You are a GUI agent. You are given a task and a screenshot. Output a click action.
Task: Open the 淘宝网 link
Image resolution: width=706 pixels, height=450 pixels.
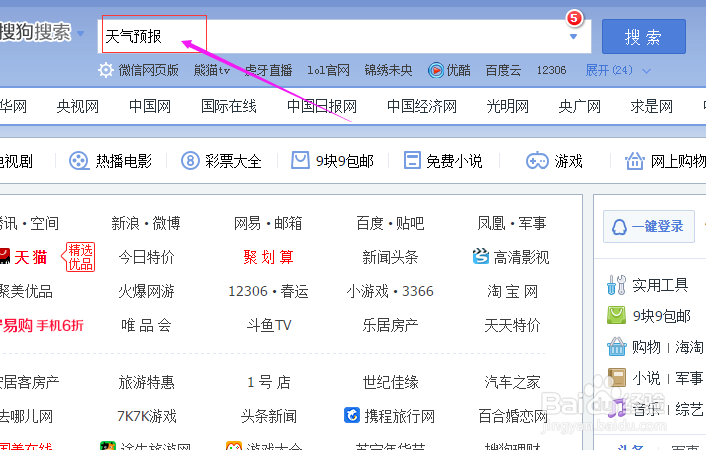tap(512, 291)
